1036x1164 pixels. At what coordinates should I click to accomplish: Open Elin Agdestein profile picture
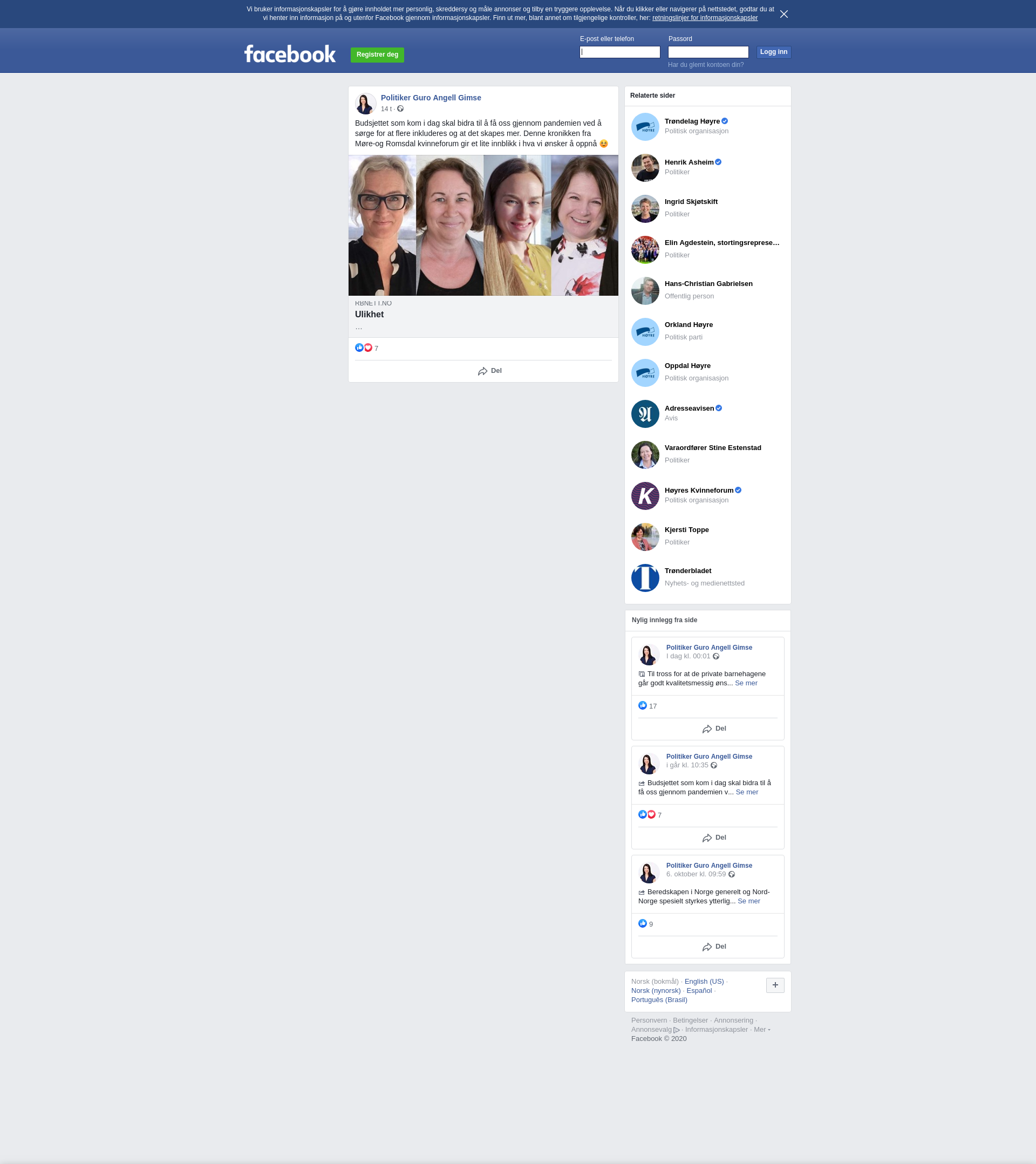tap(645, 249)
